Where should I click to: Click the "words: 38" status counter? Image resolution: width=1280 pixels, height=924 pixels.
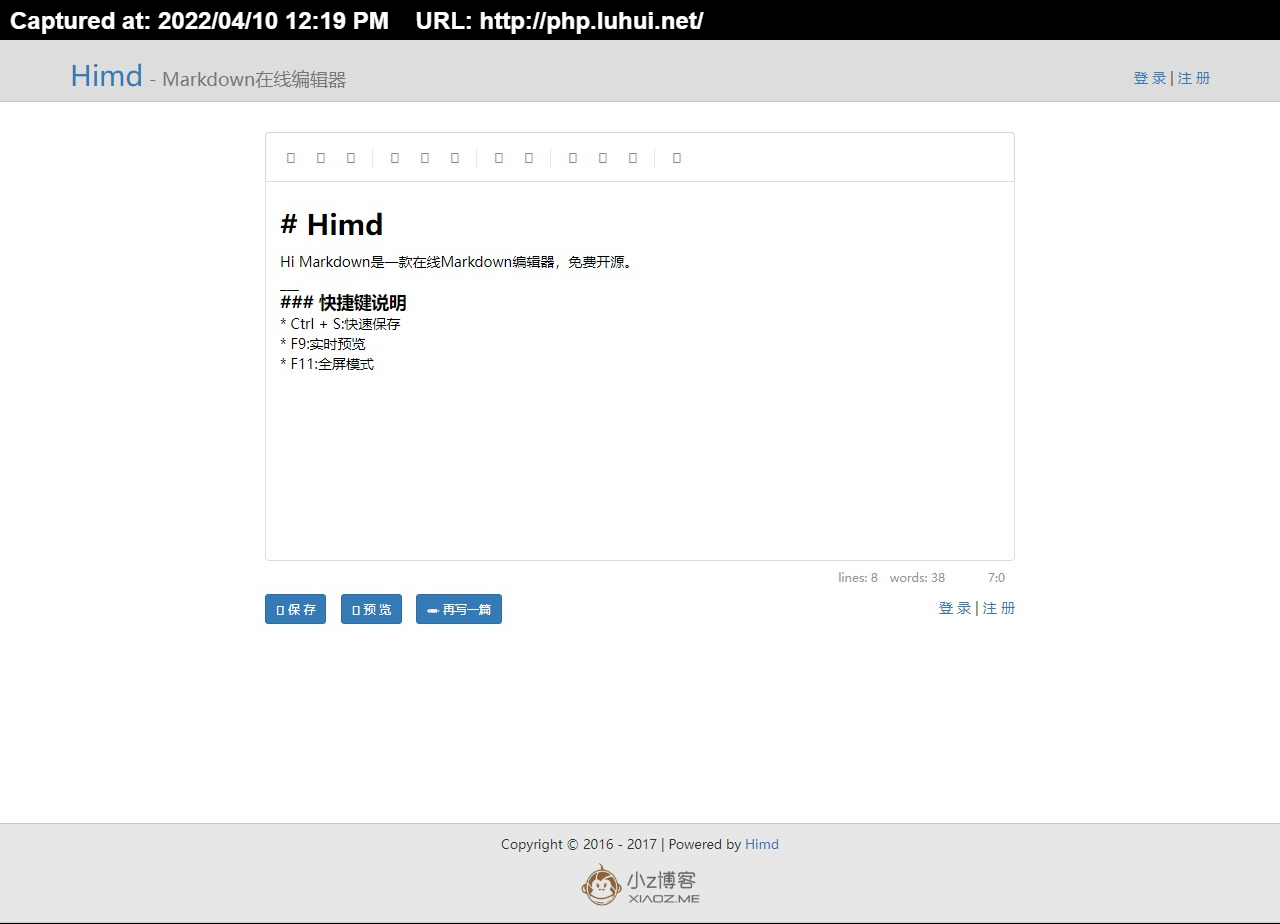point(917,578)
